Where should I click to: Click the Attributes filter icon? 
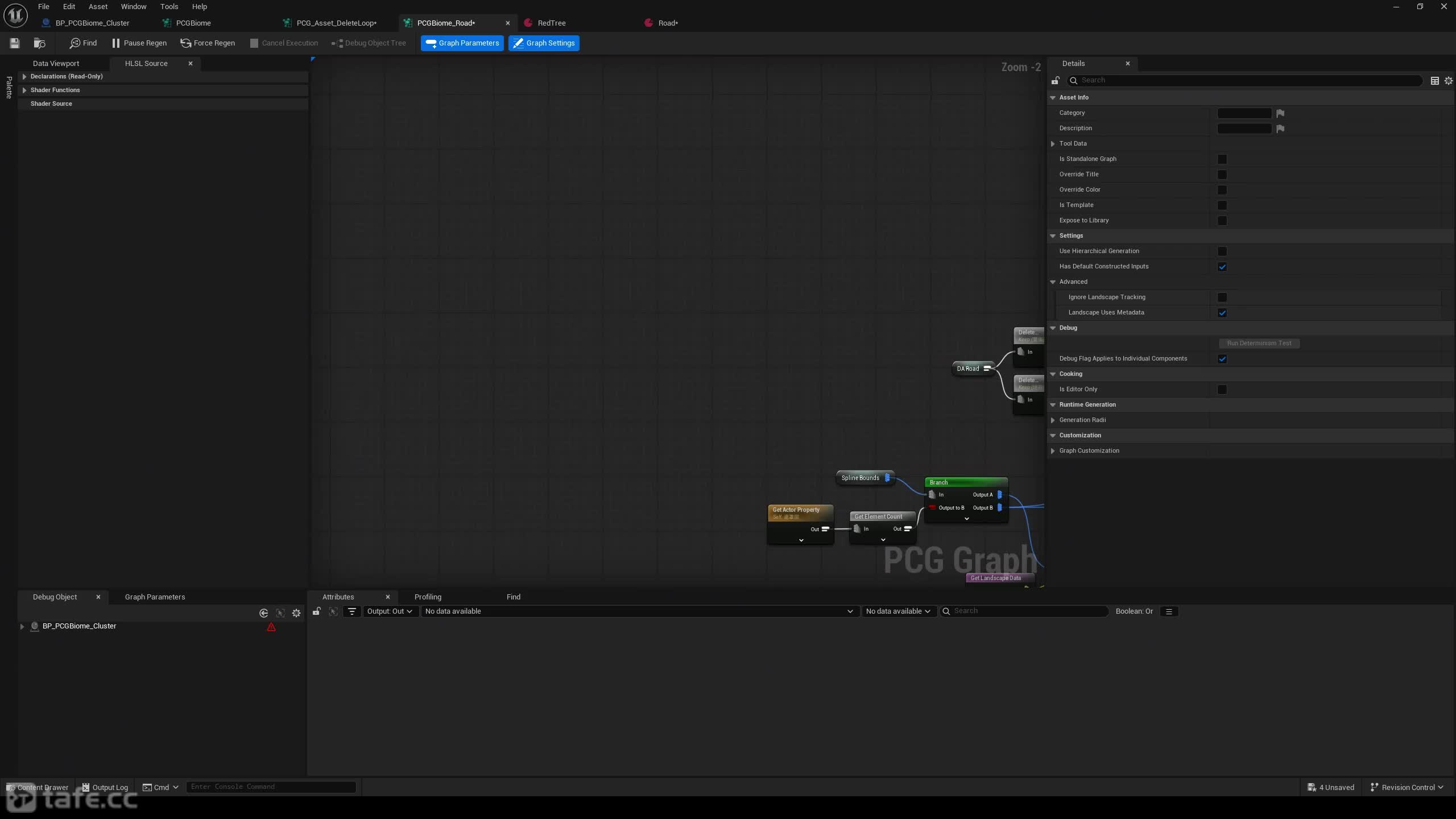coord(352,611)
